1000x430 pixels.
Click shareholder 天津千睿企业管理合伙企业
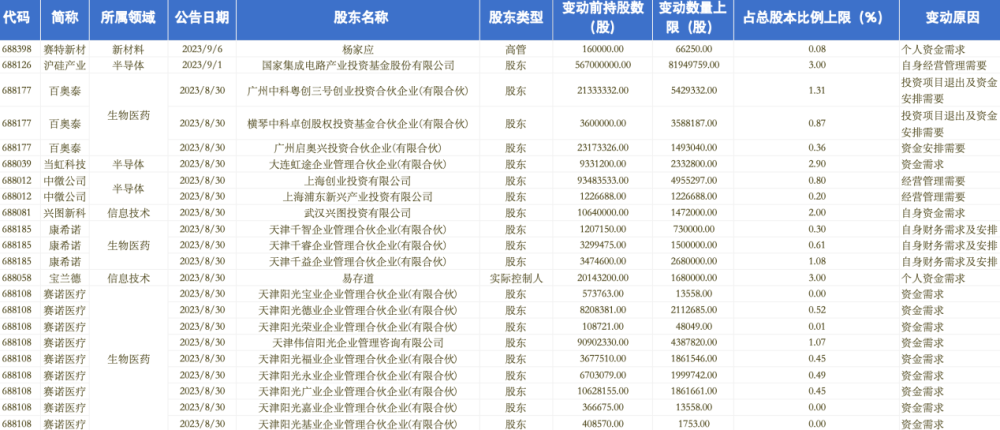(x=358, y=246)
